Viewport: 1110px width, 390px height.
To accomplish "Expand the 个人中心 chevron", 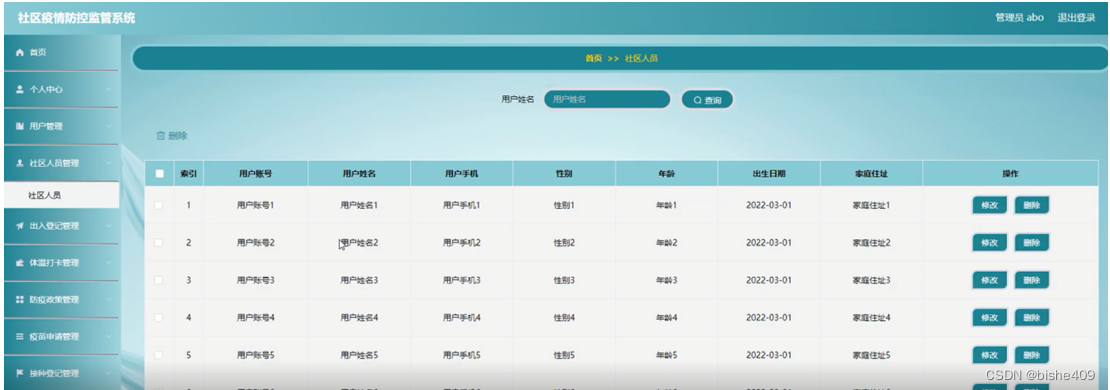I will tap(109, 90).
